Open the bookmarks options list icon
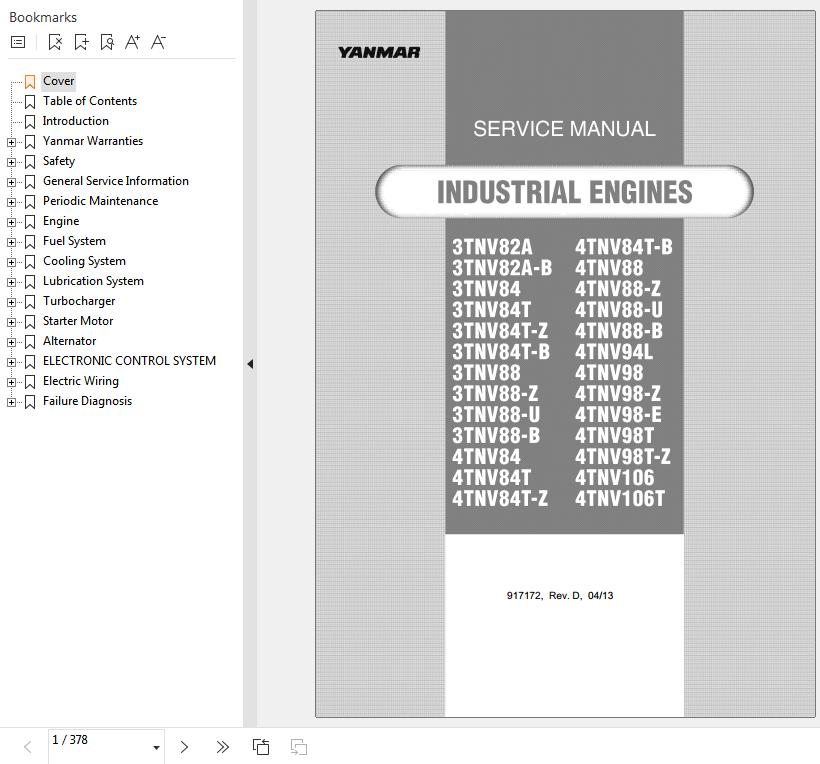Viewport: 820px width, 764px height. 18,42
